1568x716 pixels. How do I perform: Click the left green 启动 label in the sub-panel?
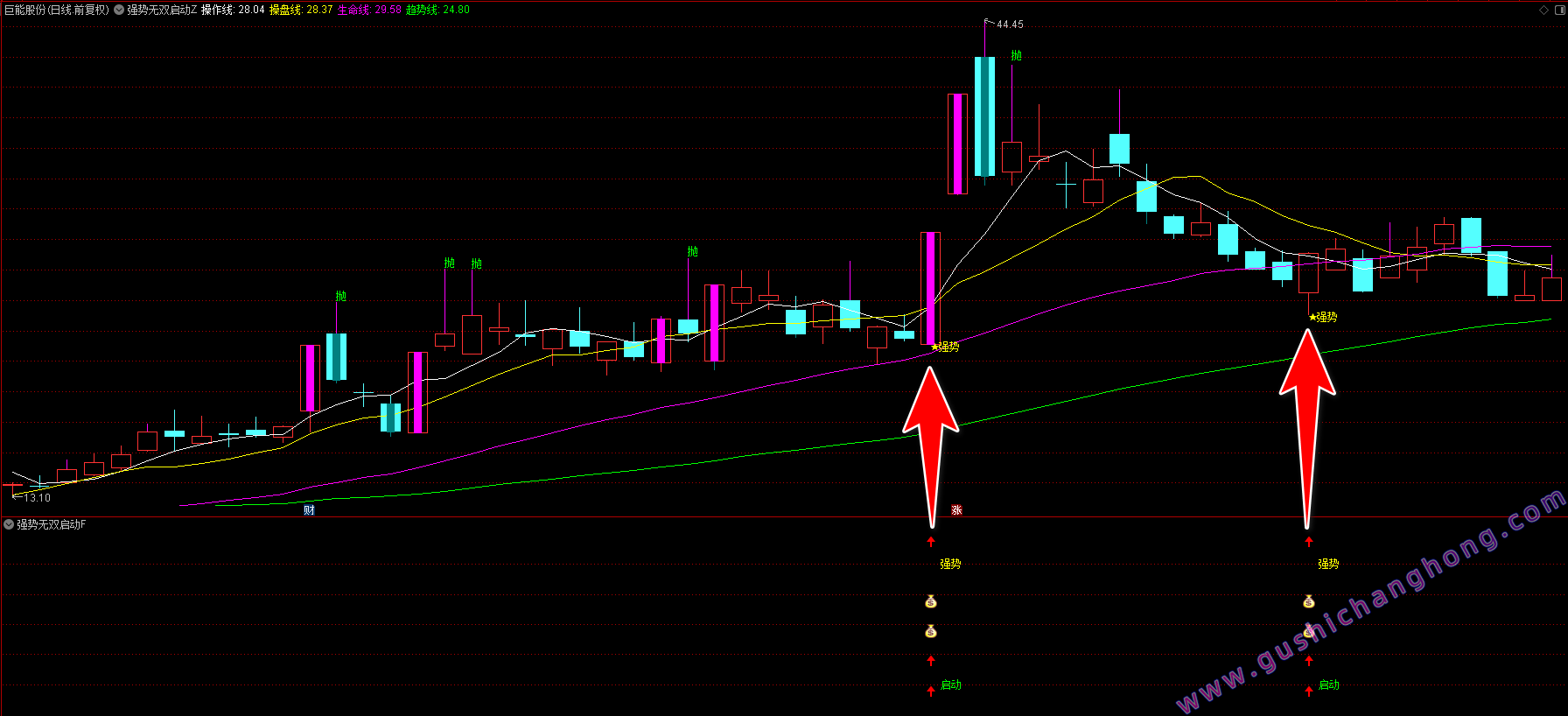[951, 685]
